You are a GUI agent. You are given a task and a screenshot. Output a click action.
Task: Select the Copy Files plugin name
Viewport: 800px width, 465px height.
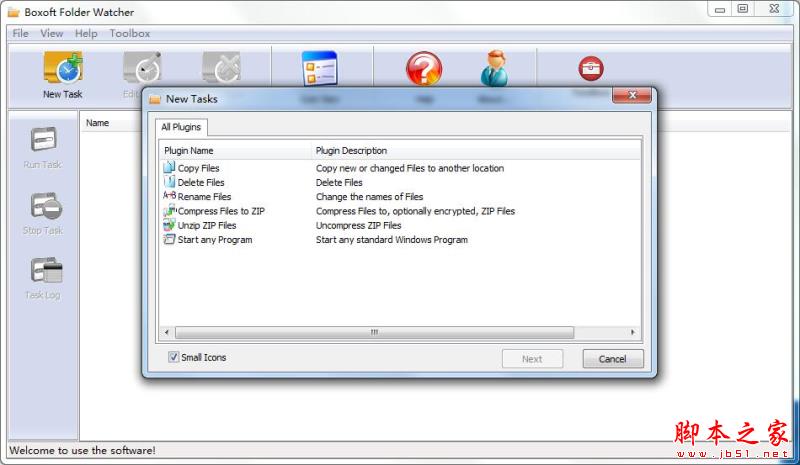[x=198, y=168]
